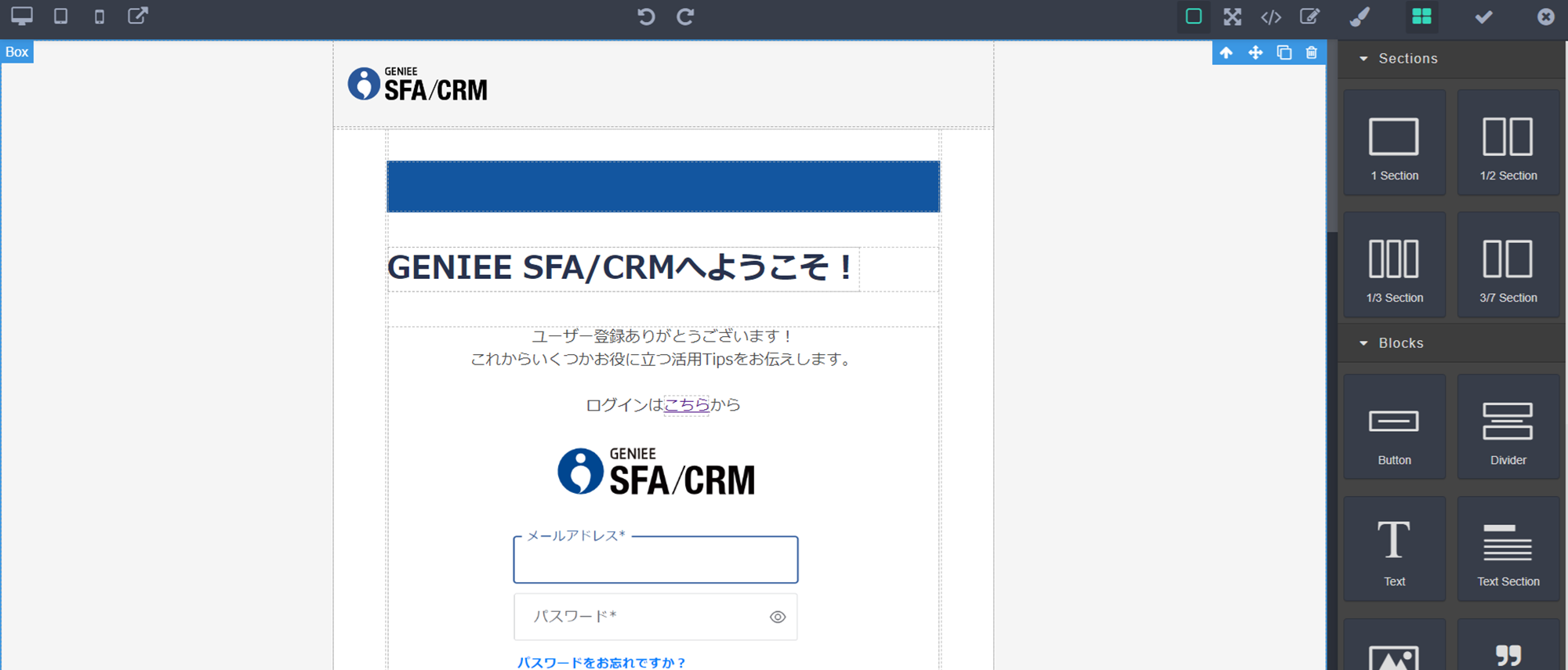The image size is (1568, 670).
Task: Open the blocks panel grid icon
Action: (1421, 16)
